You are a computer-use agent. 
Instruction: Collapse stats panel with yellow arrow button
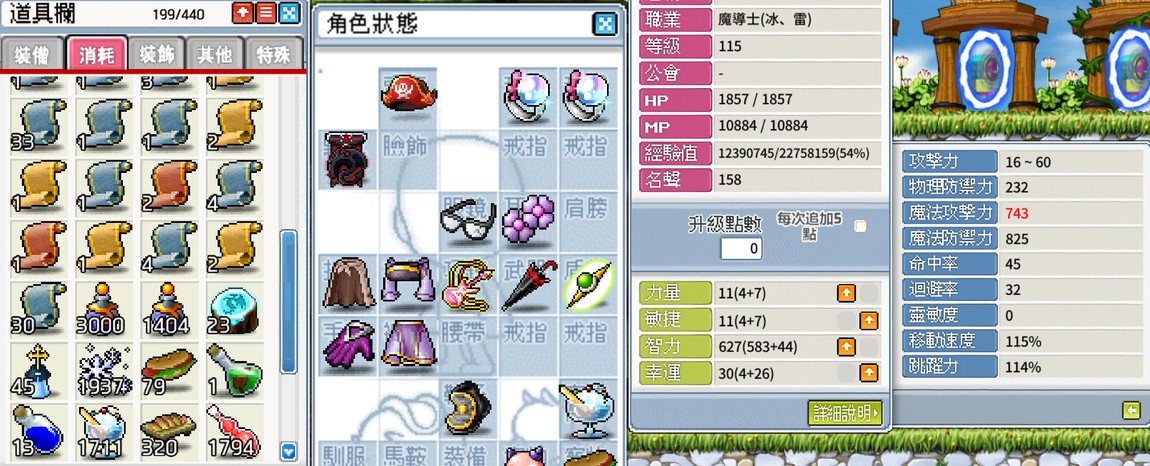coord(1132,411)
